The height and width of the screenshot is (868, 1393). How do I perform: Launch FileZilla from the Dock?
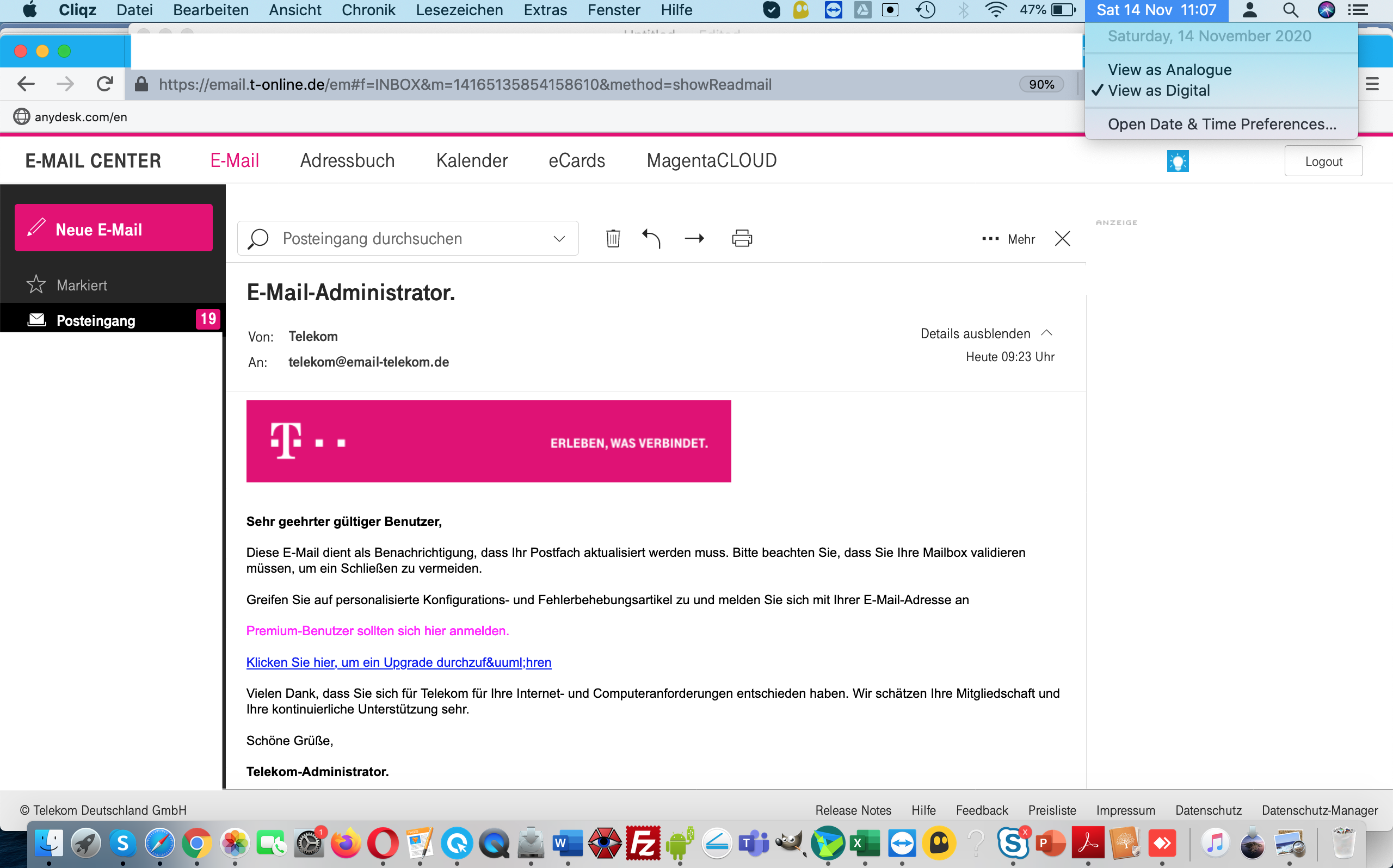[643, 843]
